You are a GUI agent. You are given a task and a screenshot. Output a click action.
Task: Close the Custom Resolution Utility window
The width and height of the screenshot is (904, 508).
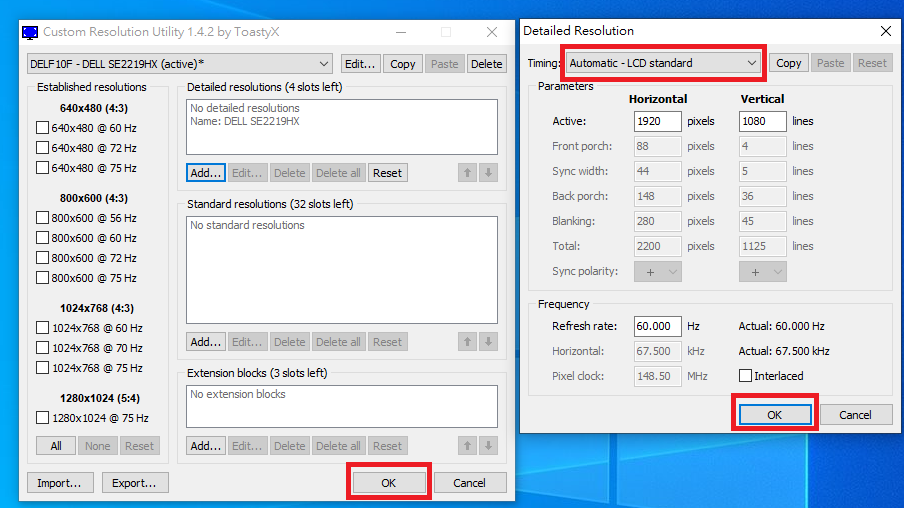point(492,32)
